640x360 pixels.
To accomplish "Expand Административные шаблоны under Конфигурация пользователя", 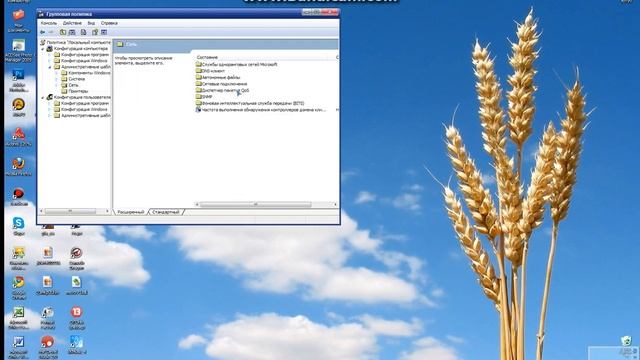I will pos(50,116).
